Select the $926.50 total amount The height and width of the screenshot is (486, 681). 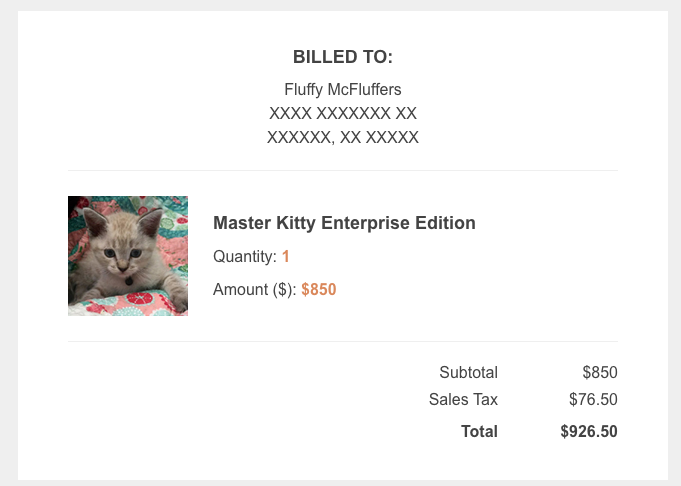click(x=589, y=432)
